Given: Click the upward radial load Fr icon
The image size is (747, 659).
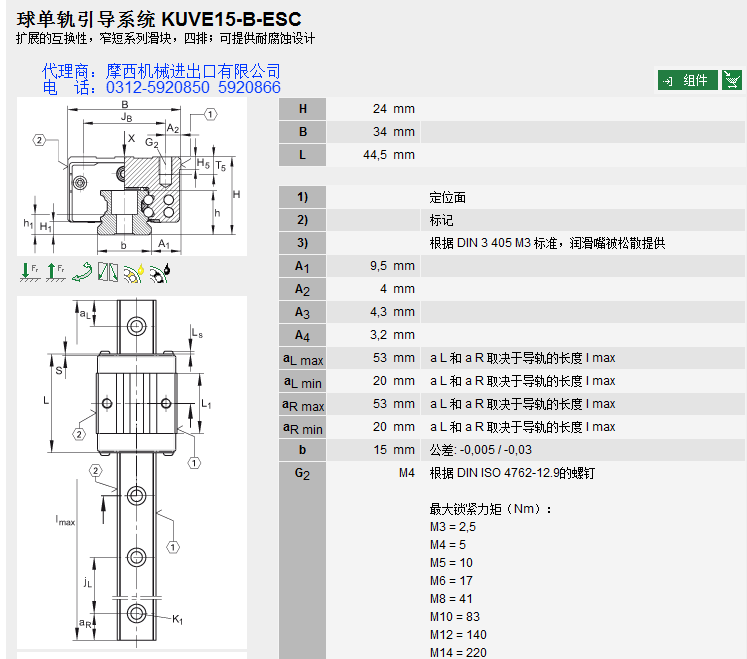Looking at the screenshot, I should coord(56,272).
